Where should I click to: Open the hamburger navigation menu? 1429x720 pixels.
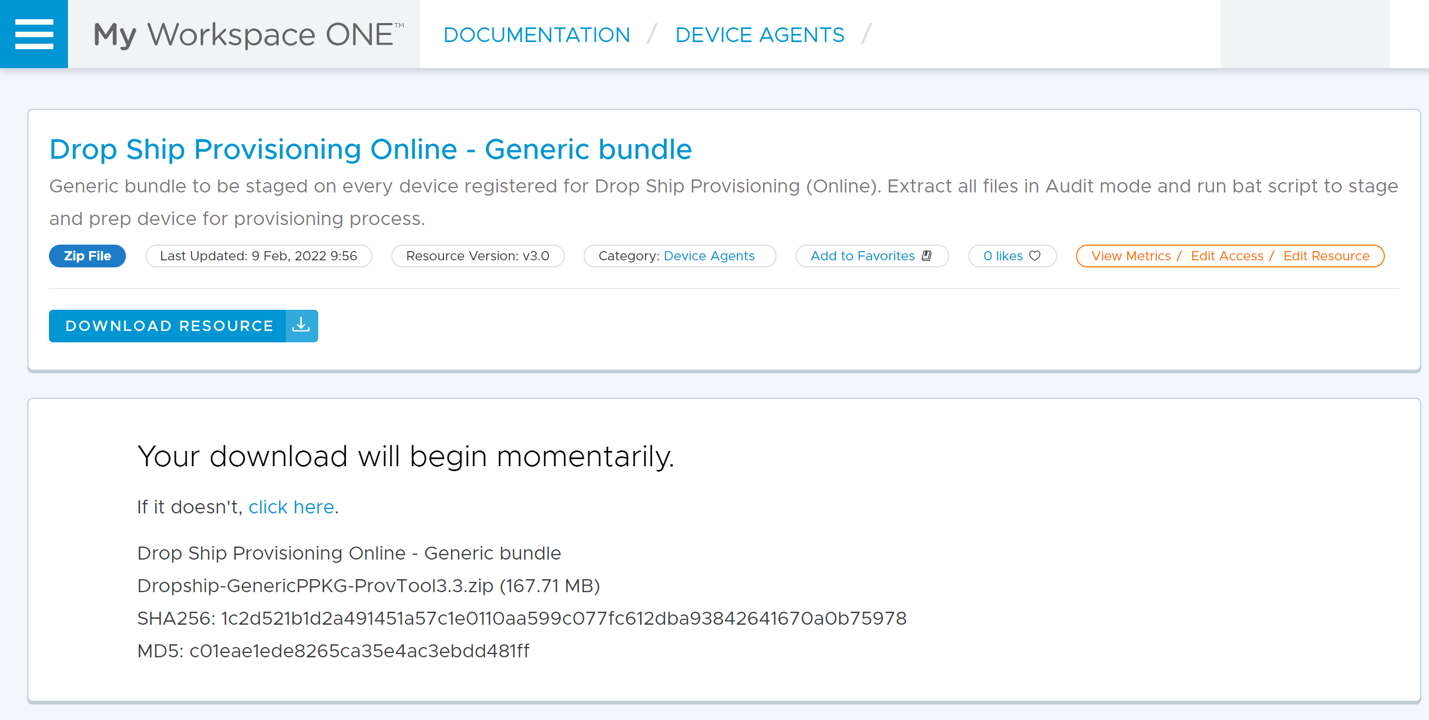(33, 33)
